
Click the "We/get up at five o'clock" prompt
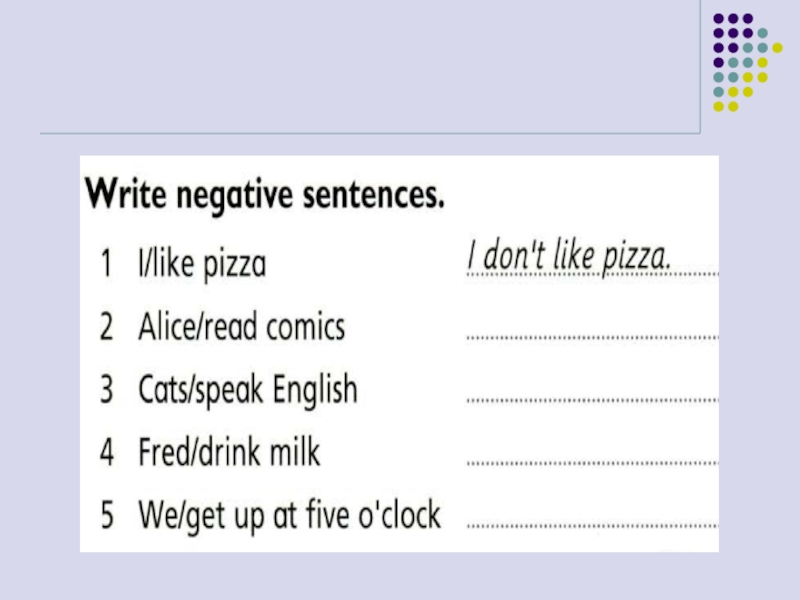pos(289,516)
